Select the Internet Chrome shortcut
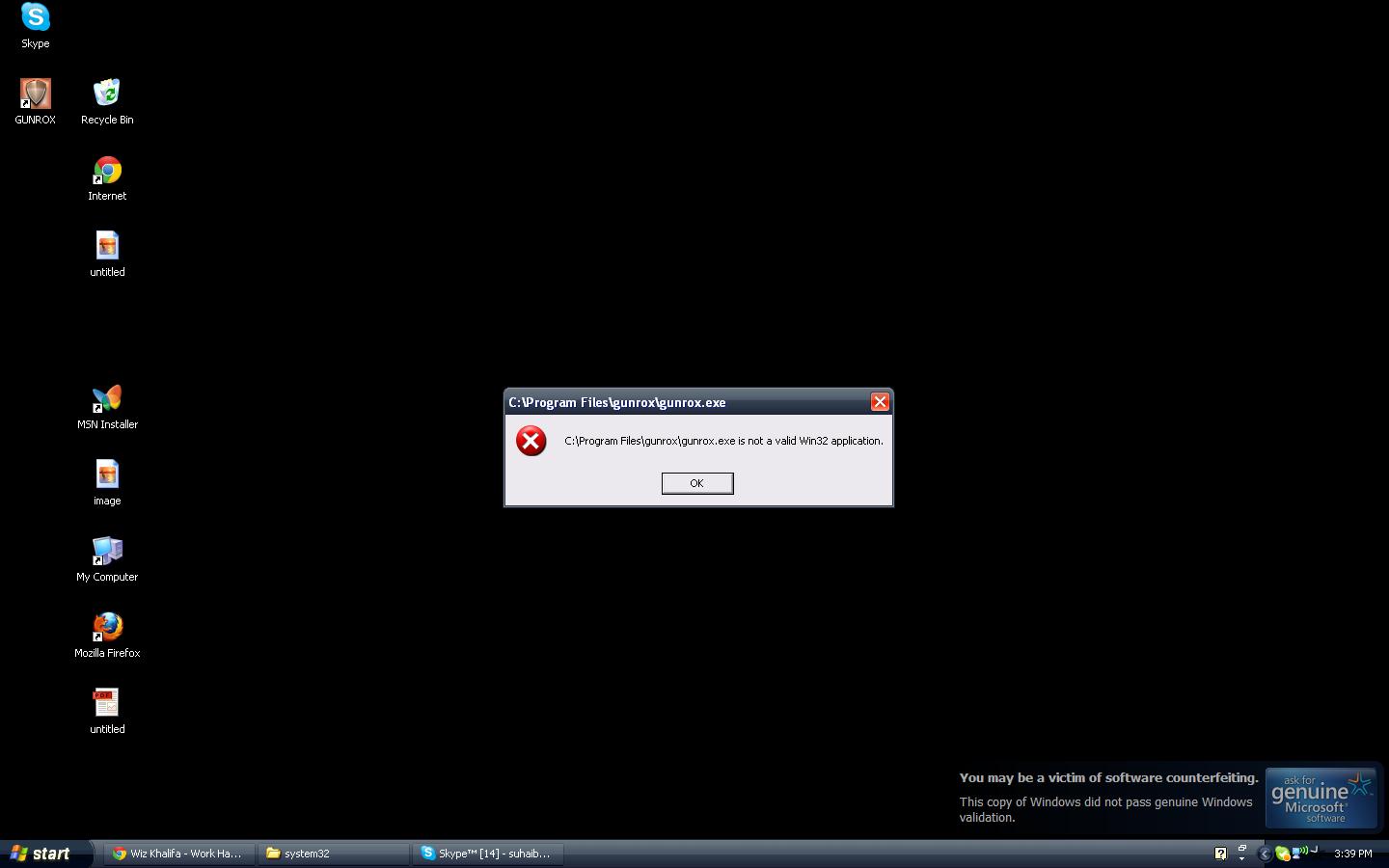Viewport: 1389px width, 868px height. (107, 171)
